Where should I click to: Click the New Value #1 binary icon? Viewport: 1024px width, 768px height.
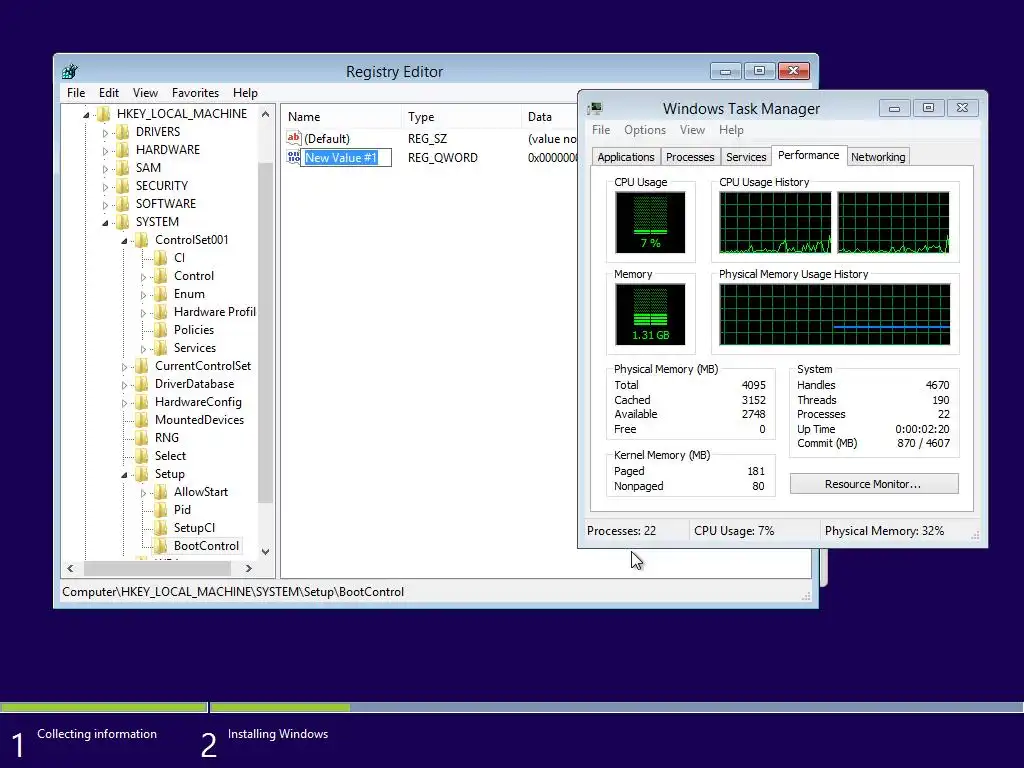pyautogui.click(x=294, y=157)
